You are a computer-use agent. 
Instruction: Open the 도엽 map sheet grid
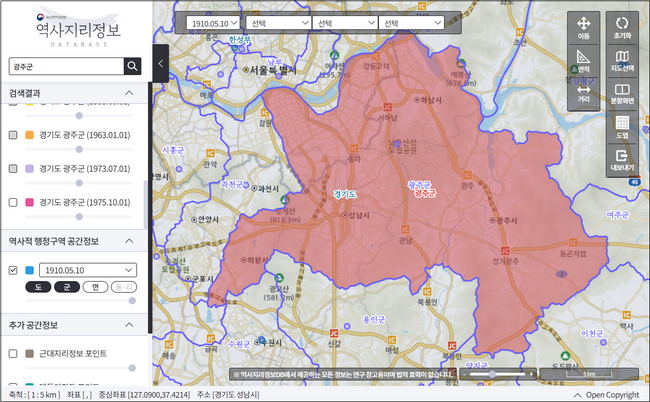pos(622,127)
